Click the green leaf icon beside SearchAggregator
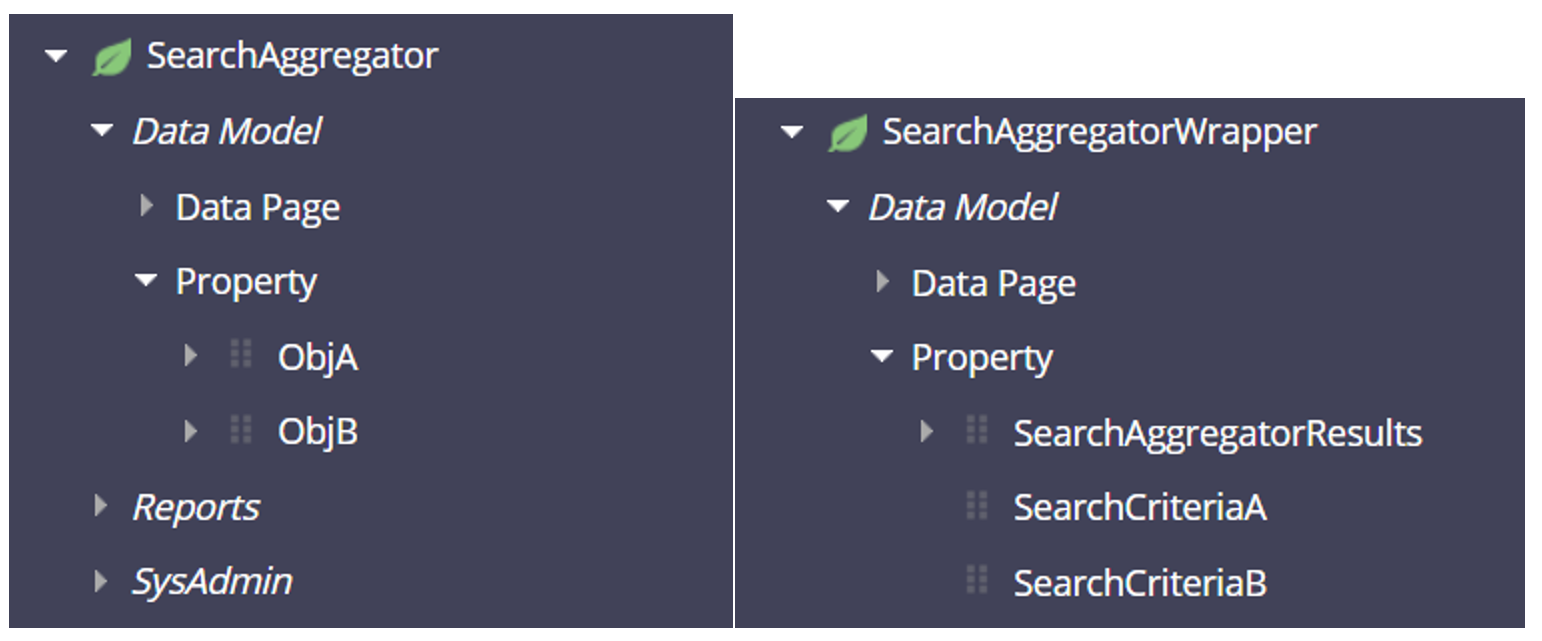1542x641 pixels. tap(111, 57)
